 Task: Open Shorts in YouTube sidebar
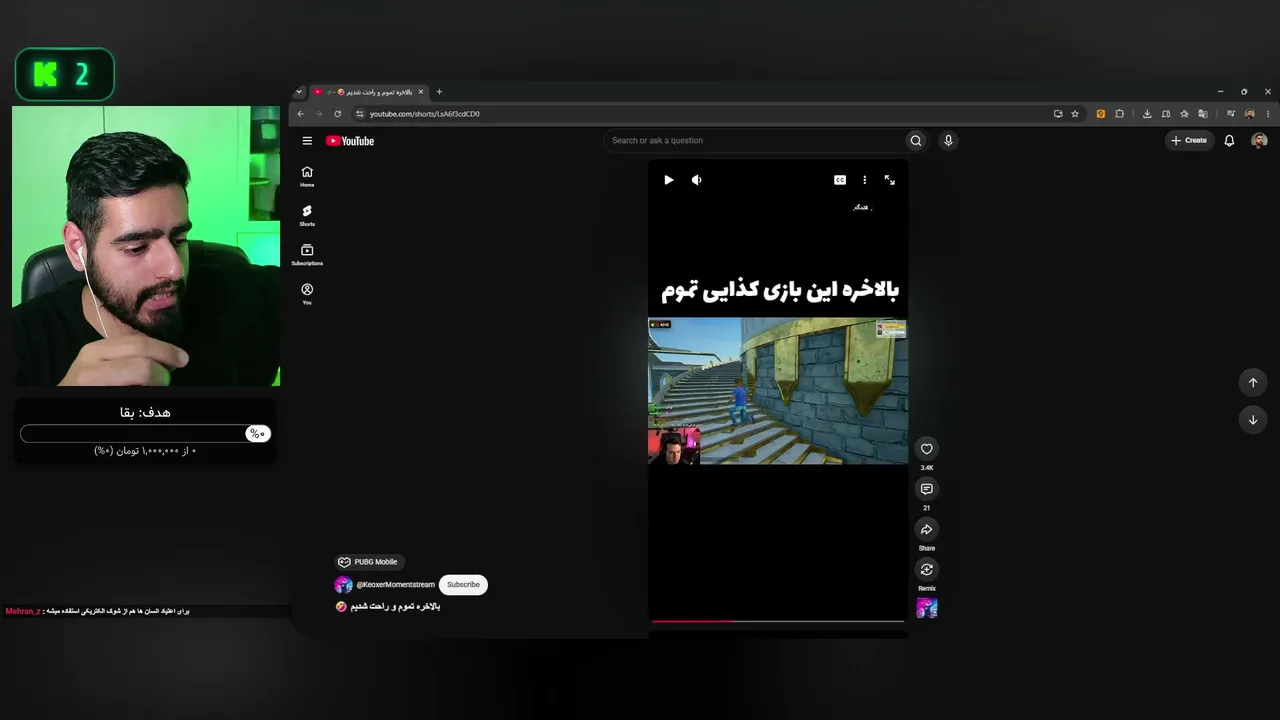(307, 215)
